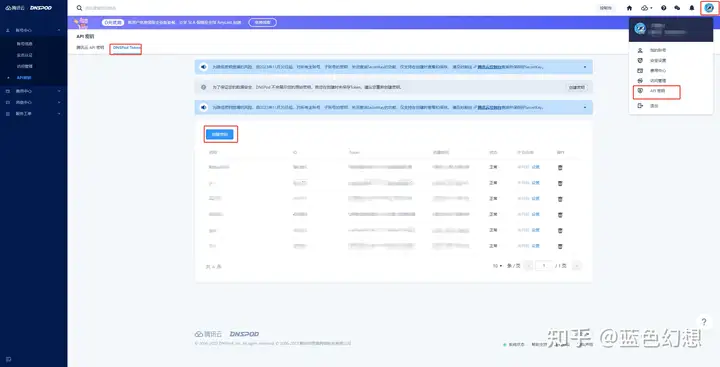The height and width of the screenshot is (367, 720).
Task: Select API 密钥 in the user dropdown menu
Action: click(657, 91)
